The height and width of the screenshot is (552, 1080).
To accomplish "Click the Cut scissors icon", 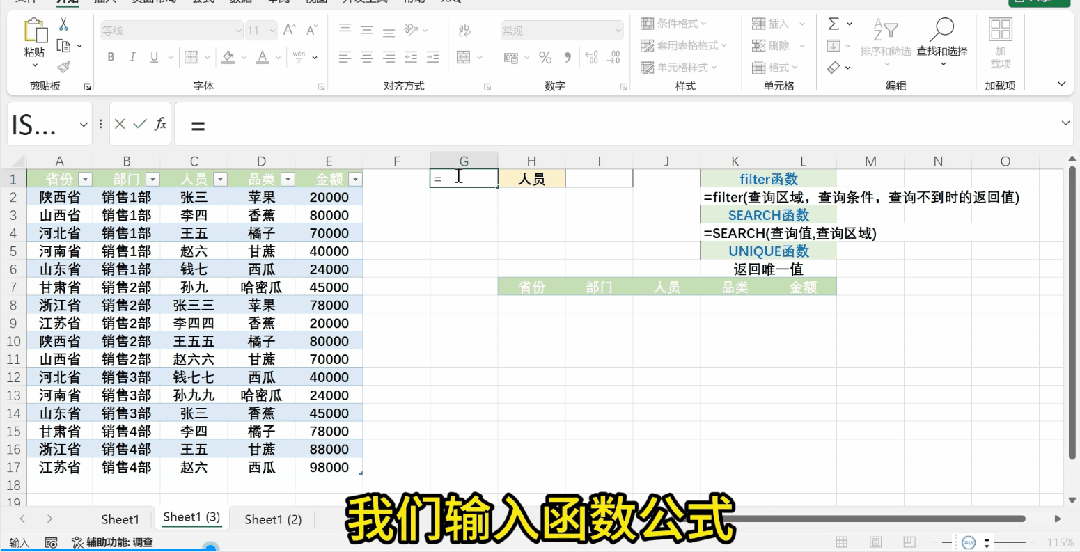I will point(63,25).
